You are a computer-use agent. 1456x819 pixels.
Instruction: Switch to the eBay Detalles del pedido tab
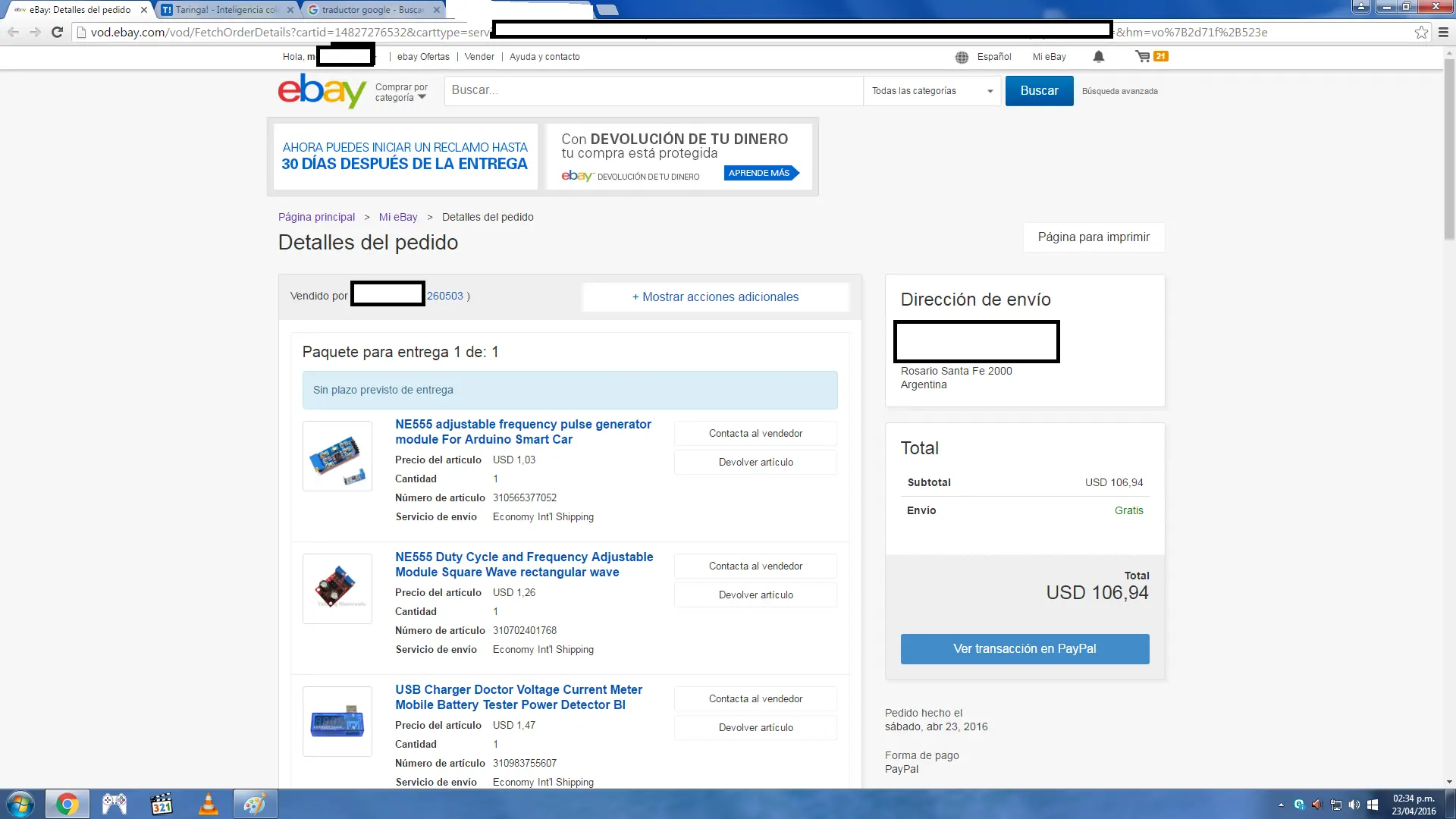tap(80, 10)
